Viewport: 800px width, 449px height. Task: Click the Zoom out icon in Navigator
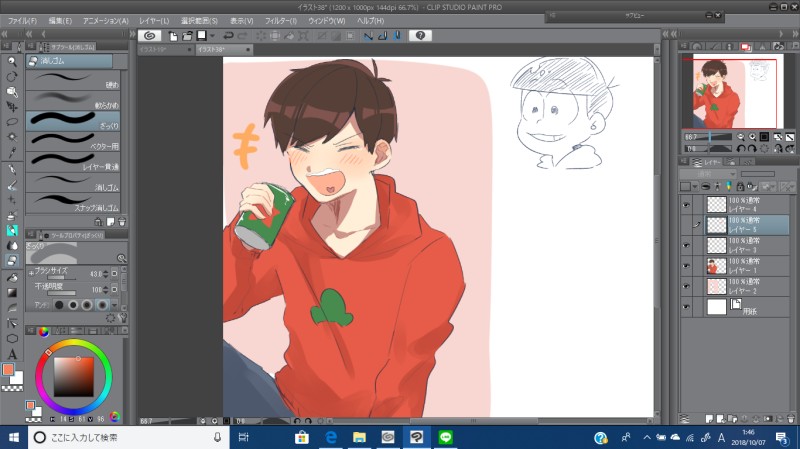(740, 137)
